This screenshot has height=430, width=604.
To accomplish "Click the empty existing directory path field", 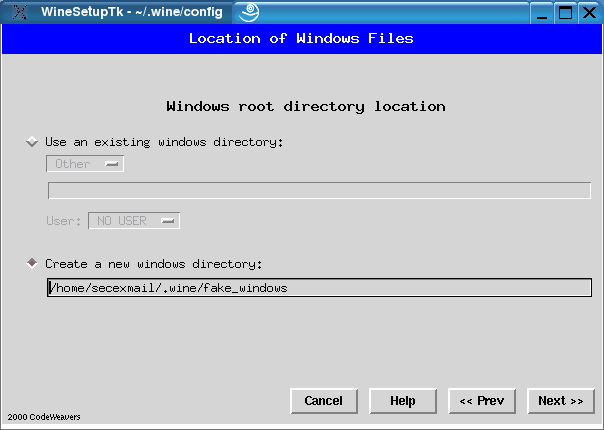I will tap(319, 191).
